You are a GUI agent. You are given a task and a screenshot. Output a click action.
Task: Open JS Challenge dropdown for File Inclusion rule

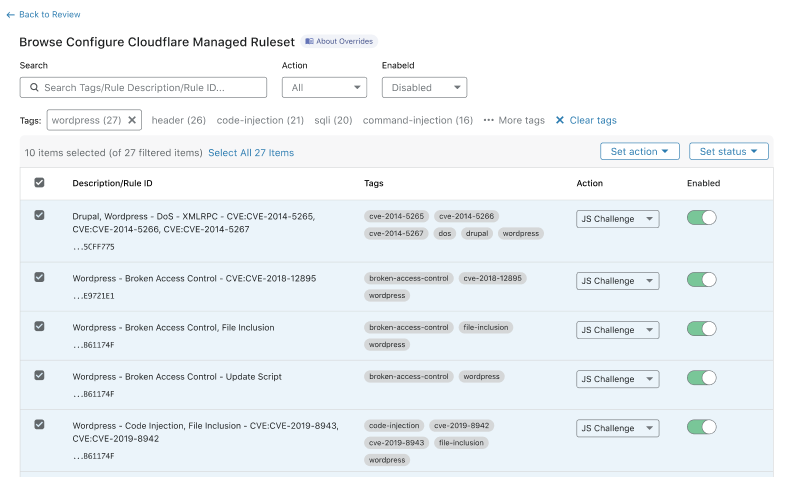click(x=617, y=330)
